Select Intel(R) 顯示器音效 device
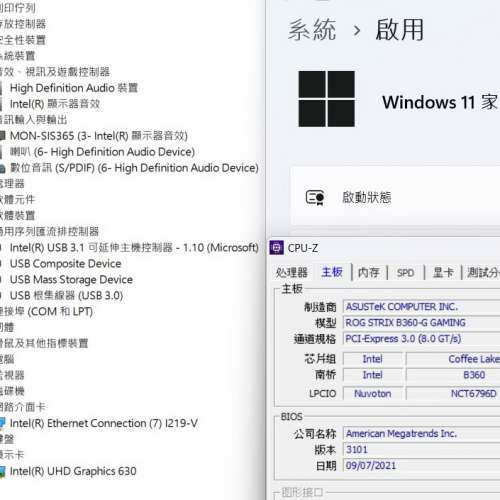 [x=55, y=104]
